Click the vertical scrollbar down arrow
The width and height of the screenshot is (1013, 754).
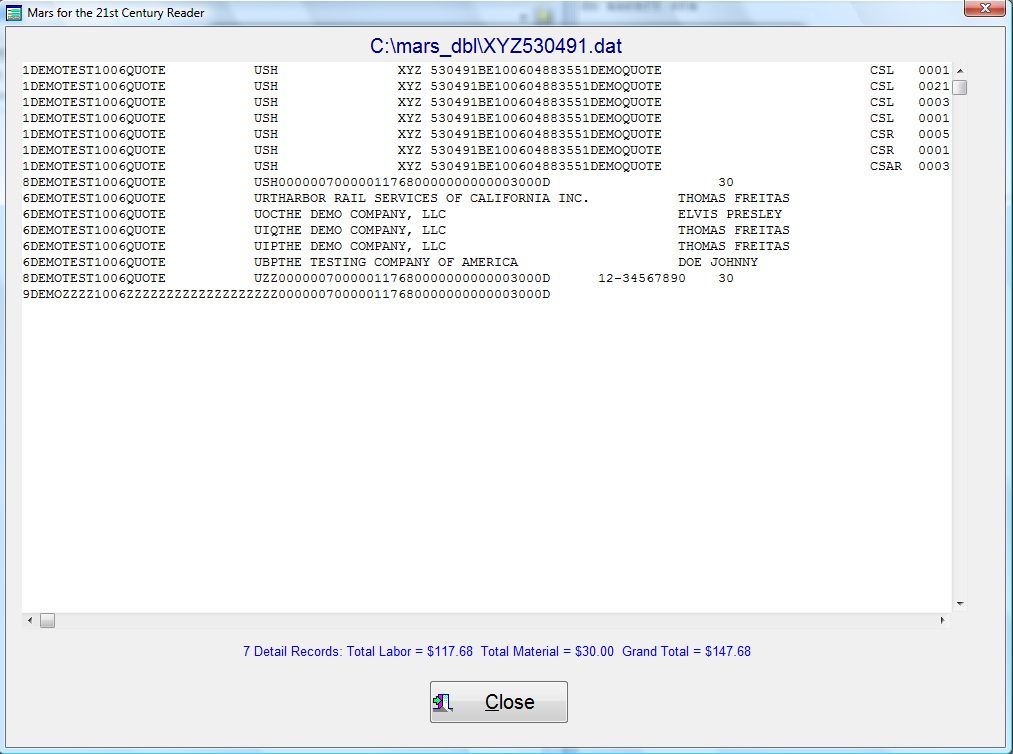[x=960, y=604]
